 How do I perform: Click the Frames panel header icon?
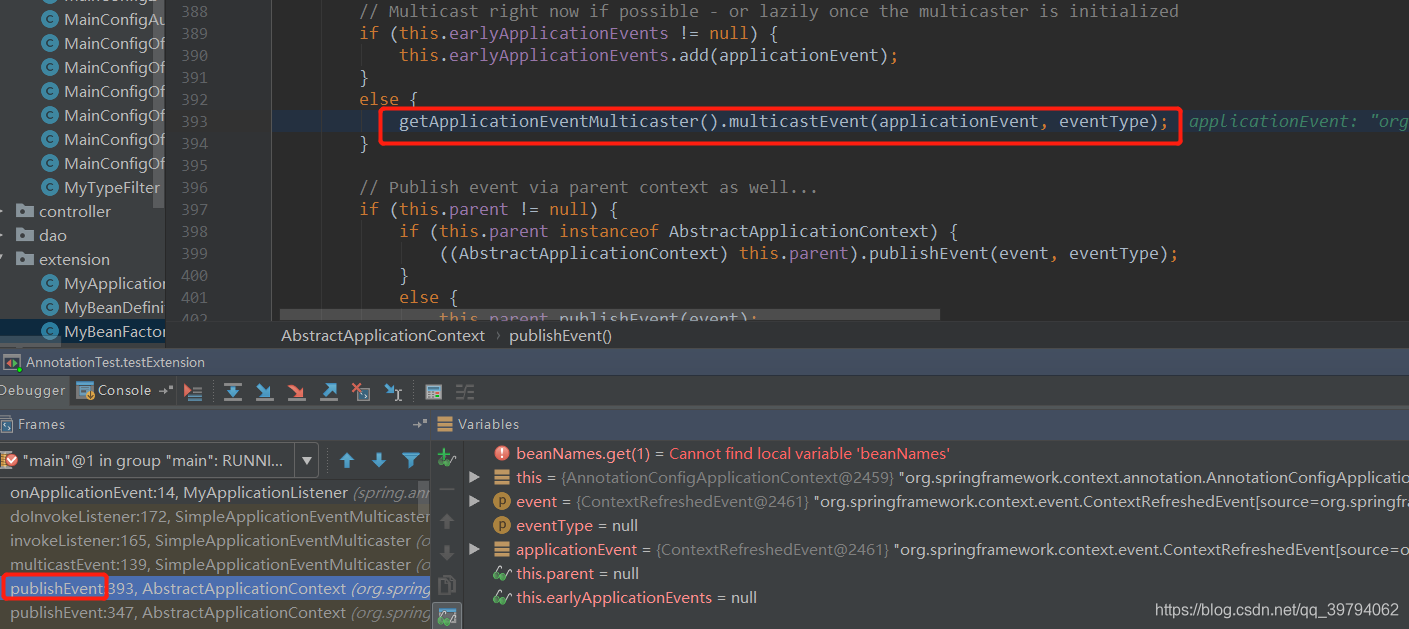[x=7, y=425]
